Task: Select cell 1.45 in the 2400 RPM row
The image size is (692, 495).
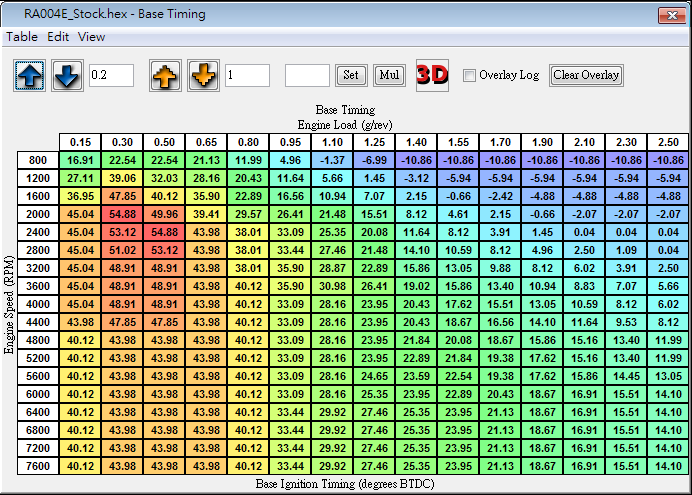Action: (542, 232)
